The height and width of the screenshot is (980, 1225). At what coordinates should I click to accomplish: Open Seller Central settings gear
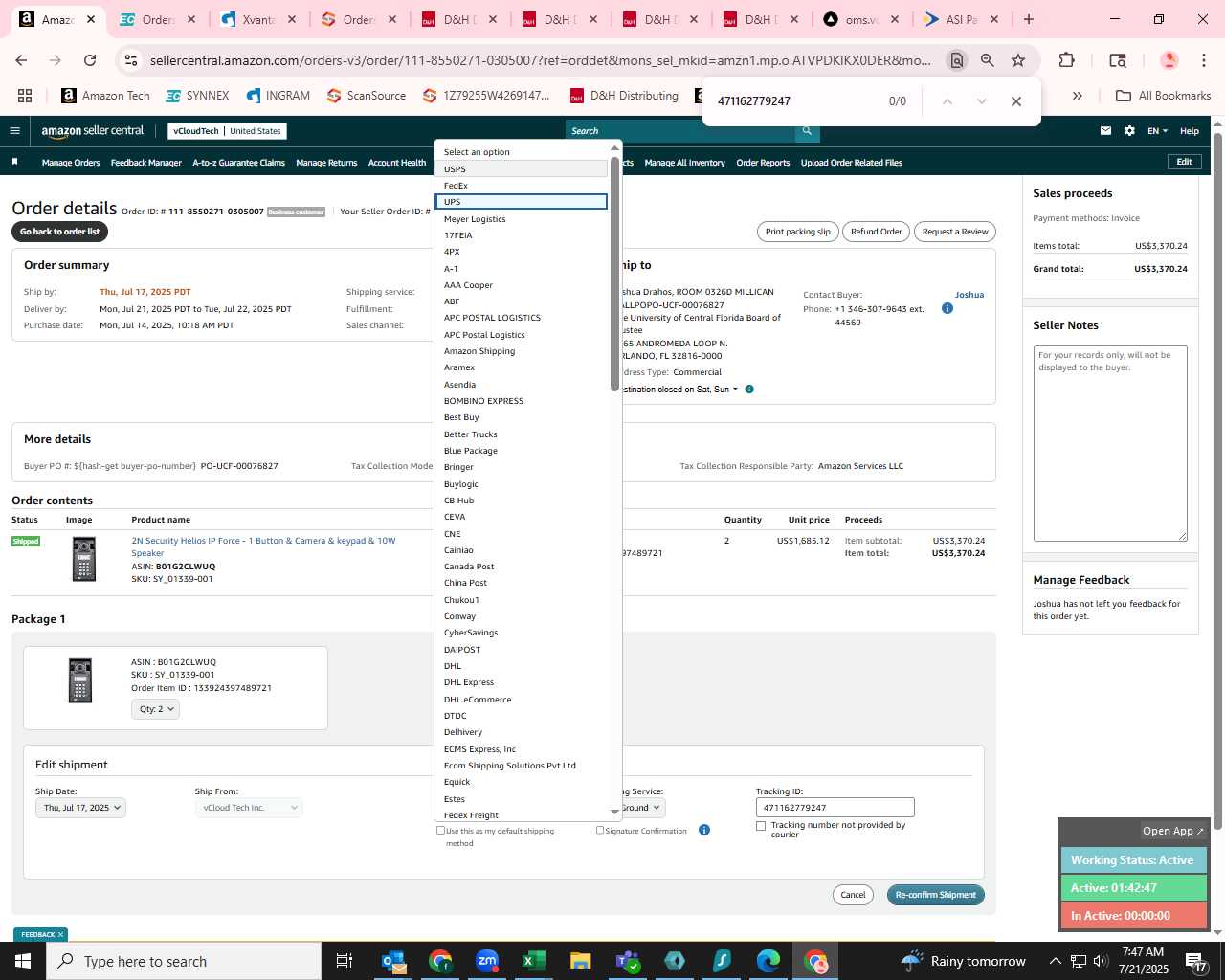pyautogui.click(x=1129, y=131)
